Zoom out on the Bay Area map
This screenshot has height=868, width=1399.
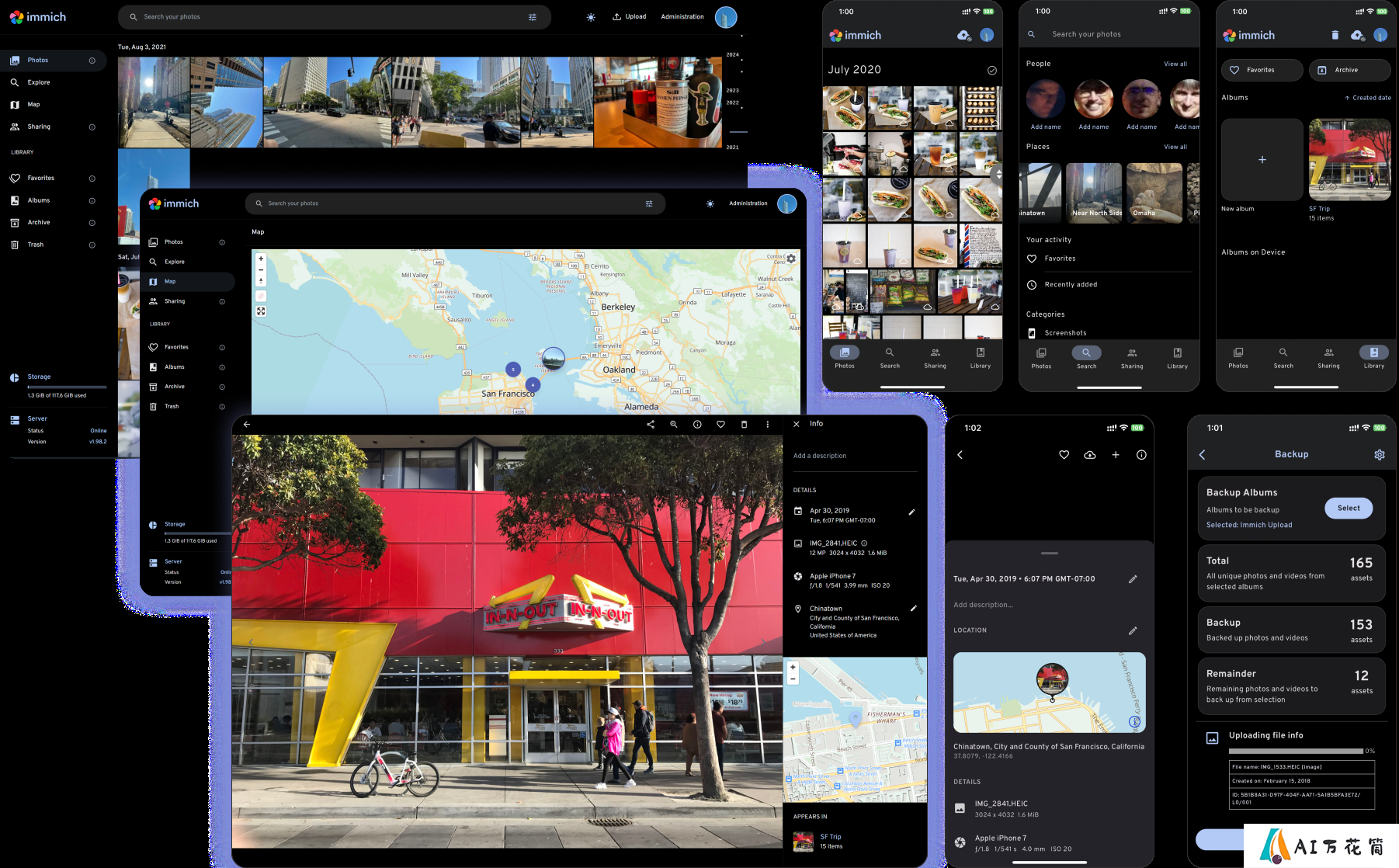click(261, 269)
